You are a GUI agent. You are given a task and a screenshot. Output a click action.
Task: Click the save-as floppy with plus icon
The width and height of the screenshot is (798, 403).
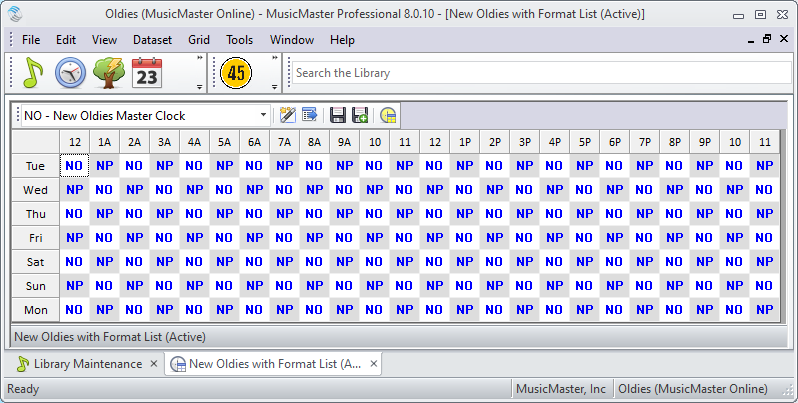pyautogui.click(x=360, y=115)
